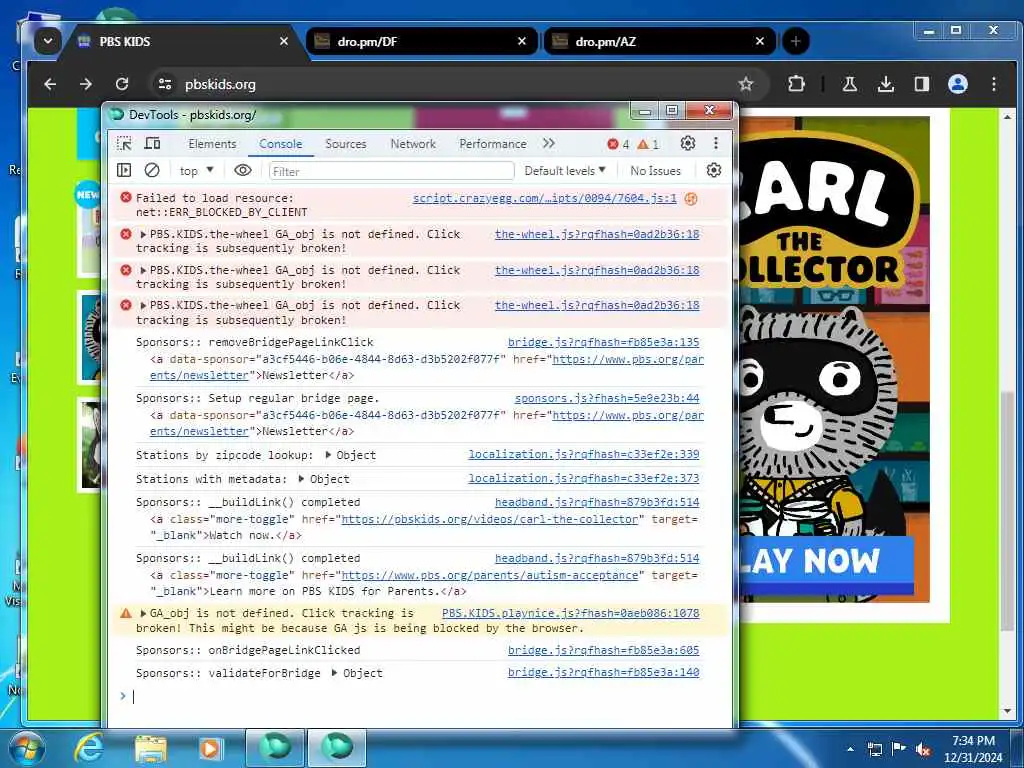Open Chrome Labs flask icon
The height and width of the screenshot is (768, 1024).
pos(850,84)
